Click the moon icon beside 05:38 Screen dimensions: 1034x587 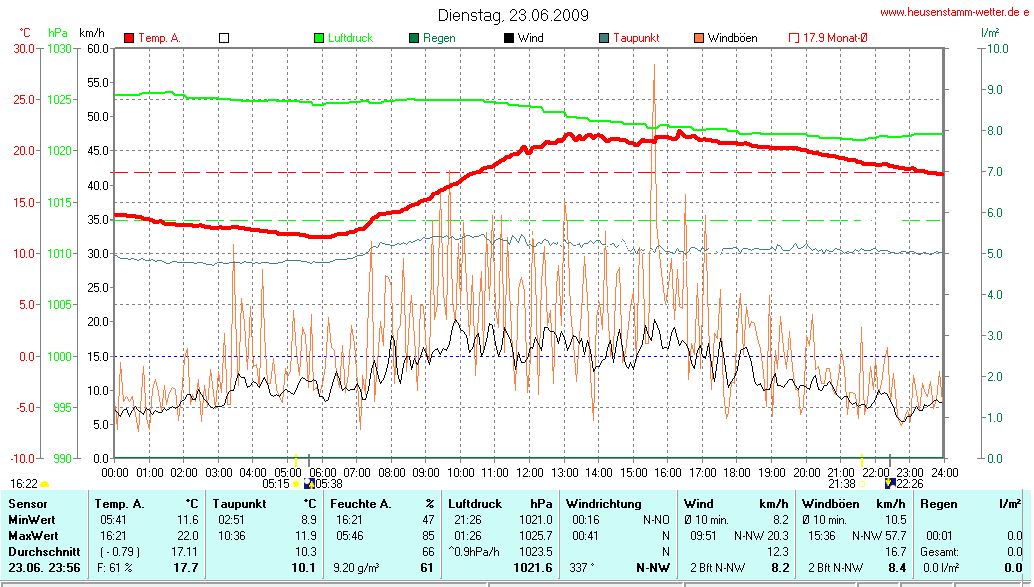[309, 483]
